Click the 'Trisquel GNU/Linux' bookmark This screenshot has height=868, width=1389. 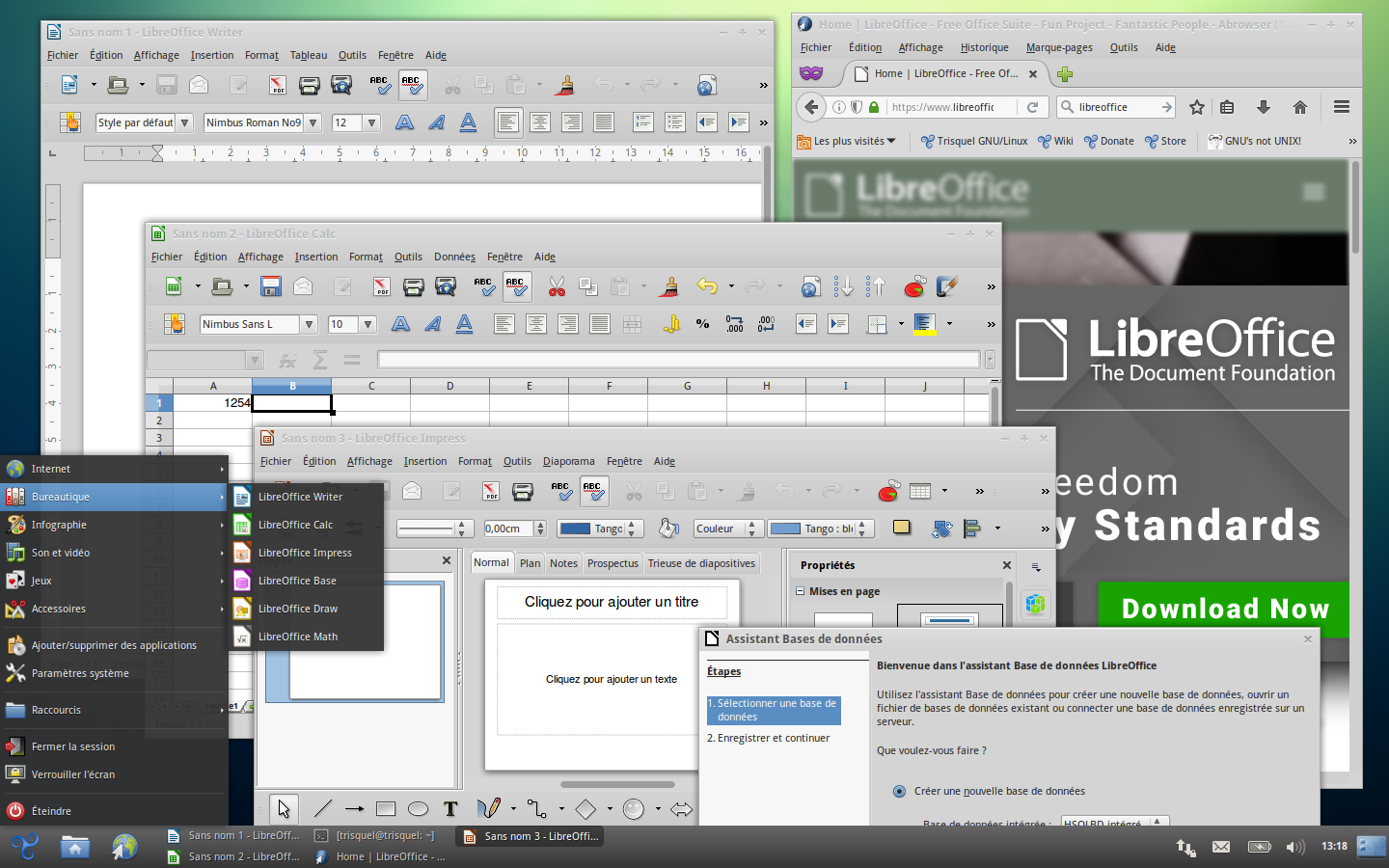[974, 141]
